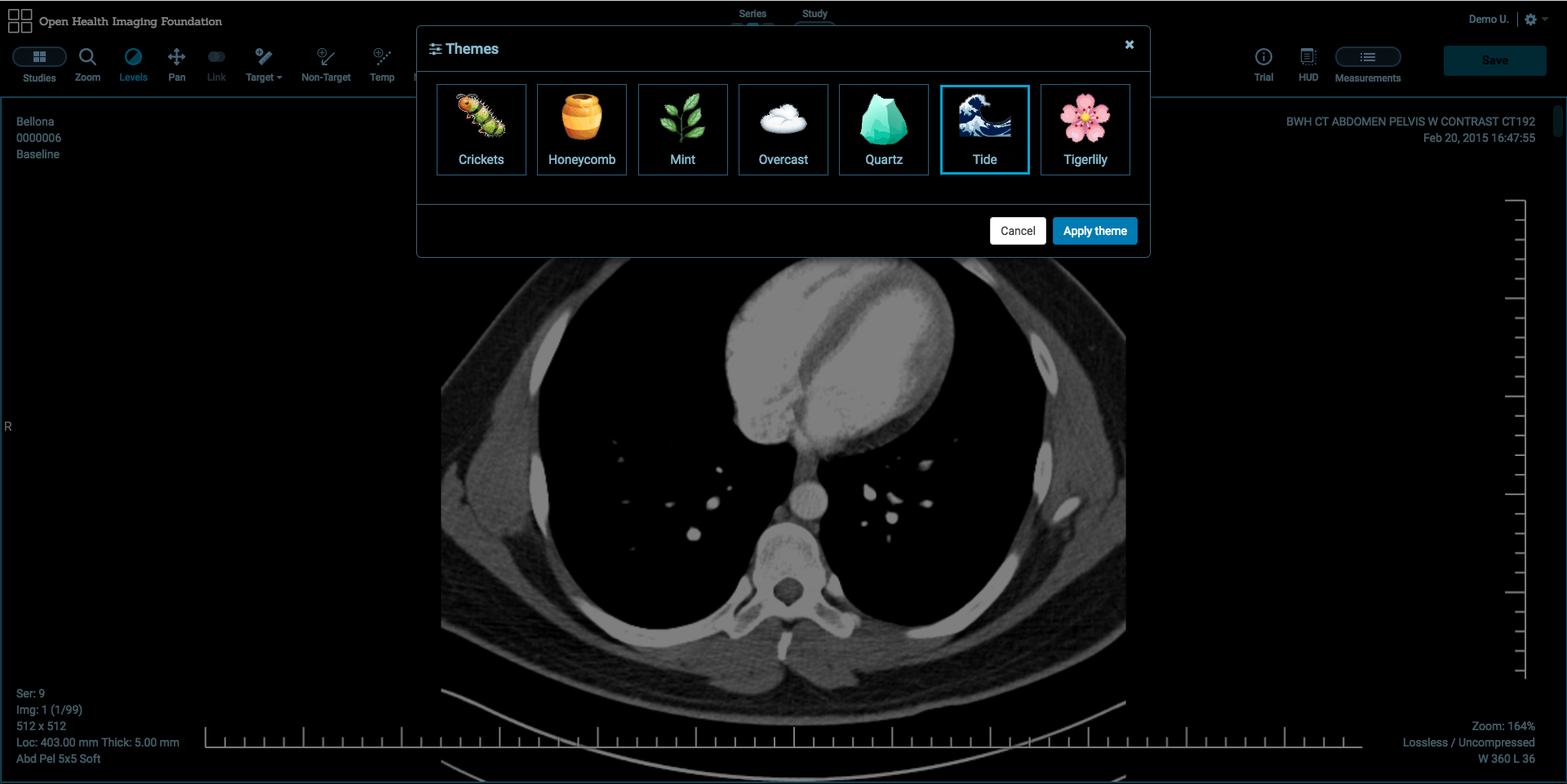The height and width of the screenshot is (784, 1567).
Task: Toggle the Studies panel
Action: point(39,64)
